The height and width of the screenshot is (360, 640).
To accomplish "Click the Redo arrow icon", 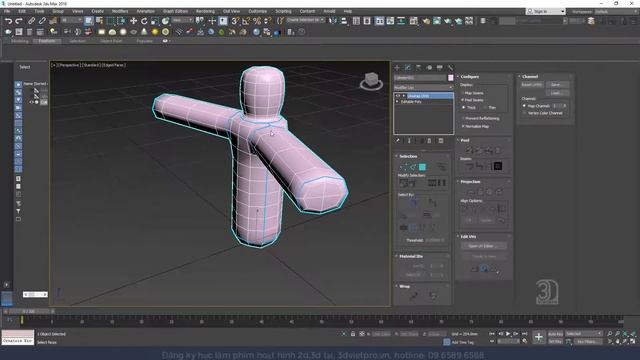I will coord(19,21).
